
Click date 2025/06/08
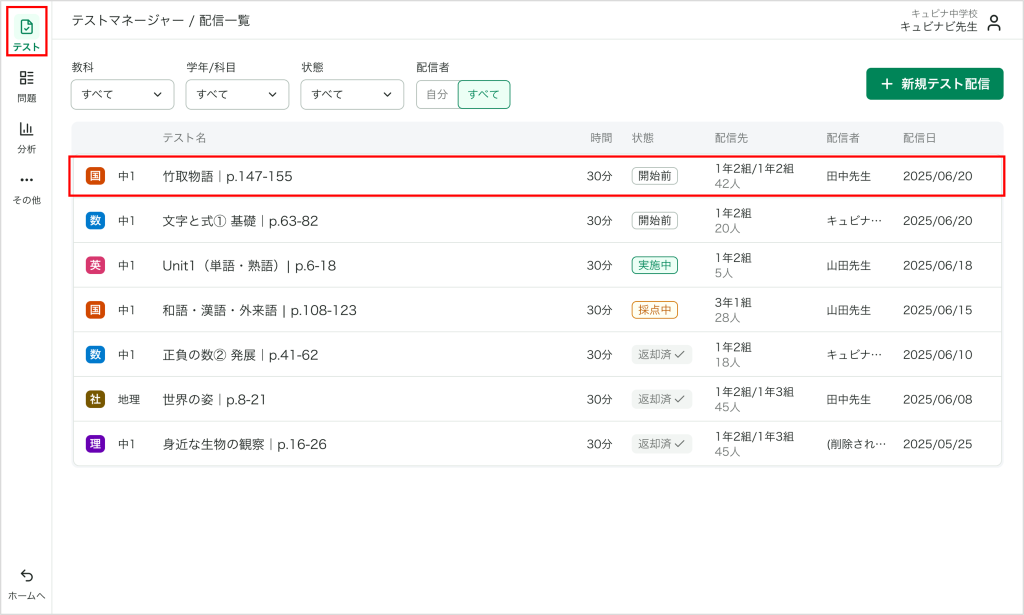coord(937,399)
